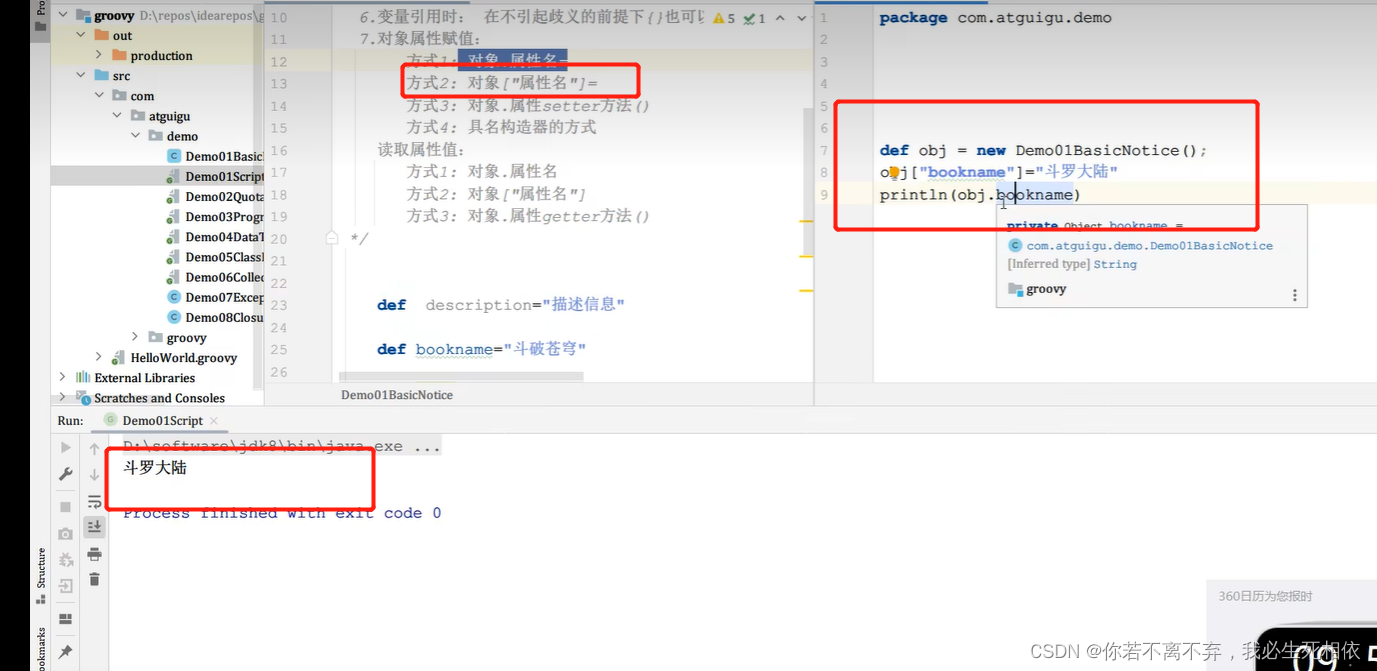Expand External Libraries

63,377
